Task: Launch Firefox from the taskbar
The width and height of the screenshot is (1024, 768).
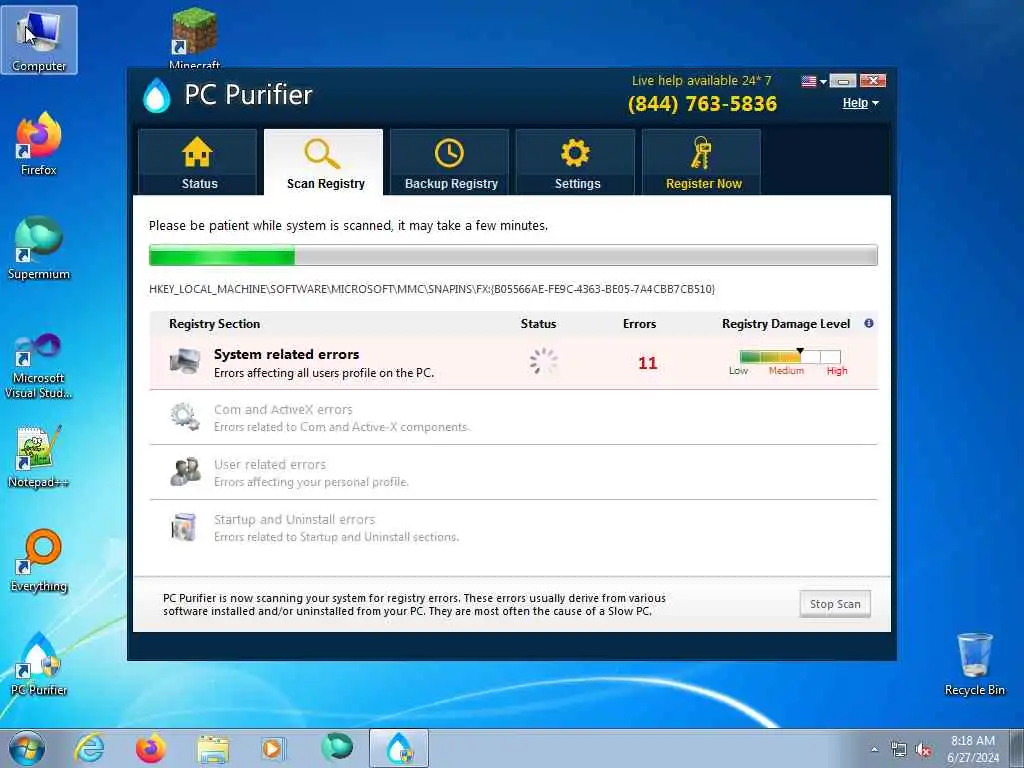Action: [x=151, y=748]
